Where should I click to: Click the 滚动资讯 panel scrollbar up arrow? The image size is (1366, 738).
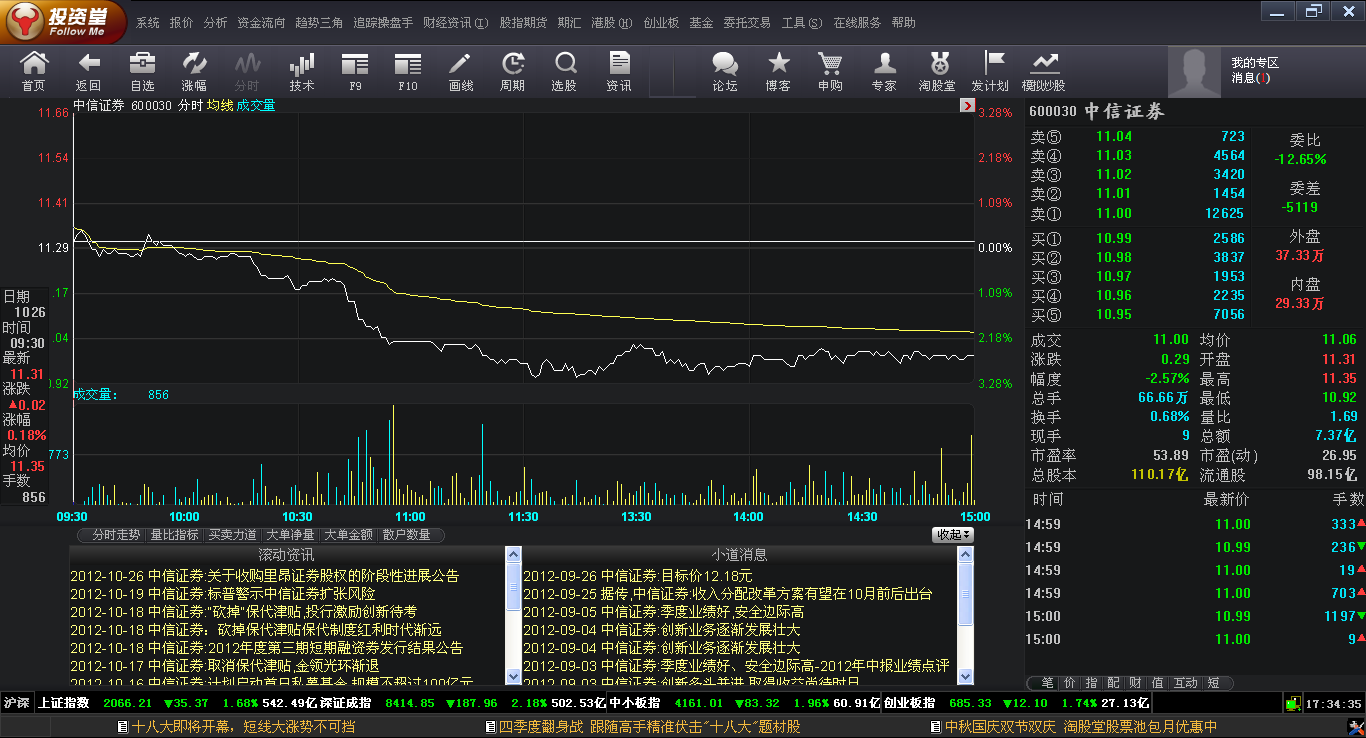513,553
